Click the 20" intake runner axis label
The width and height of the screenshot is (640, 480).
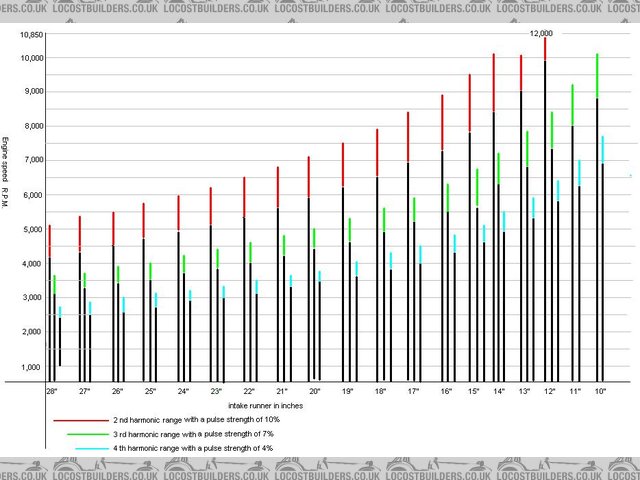(315, 391)
